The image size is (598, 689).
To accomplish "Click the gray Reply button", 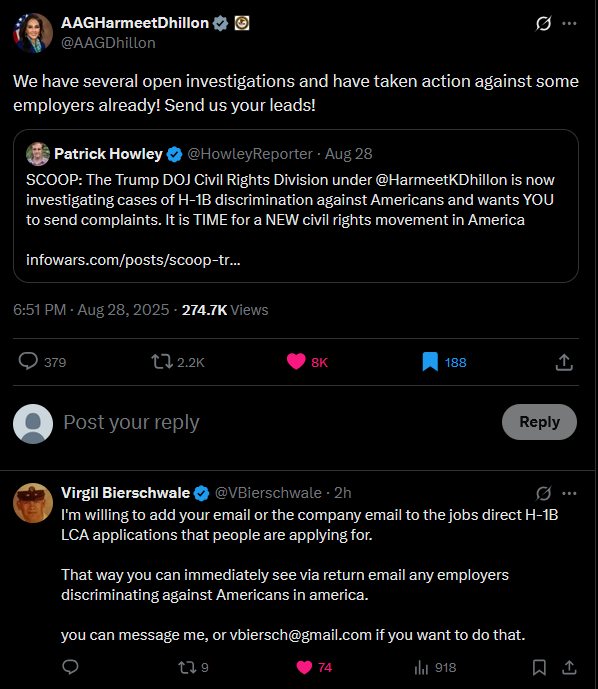I will tap(539, 422).
